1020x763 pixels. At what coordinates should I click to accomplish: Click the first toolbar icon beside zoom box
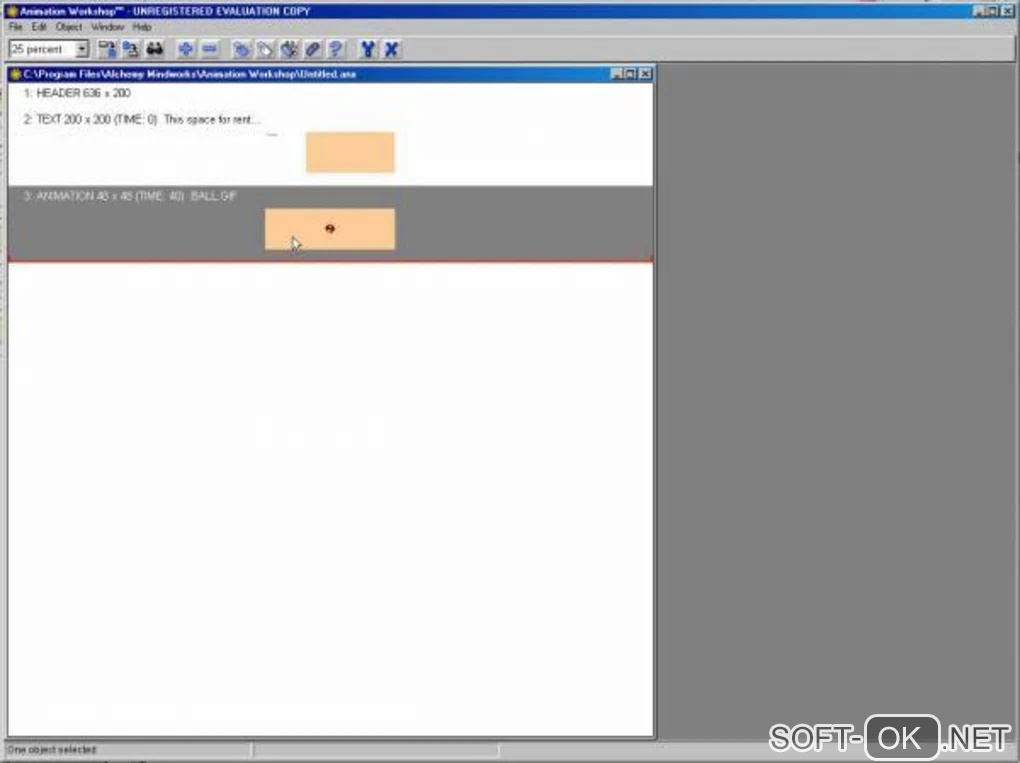coord(107,49)
